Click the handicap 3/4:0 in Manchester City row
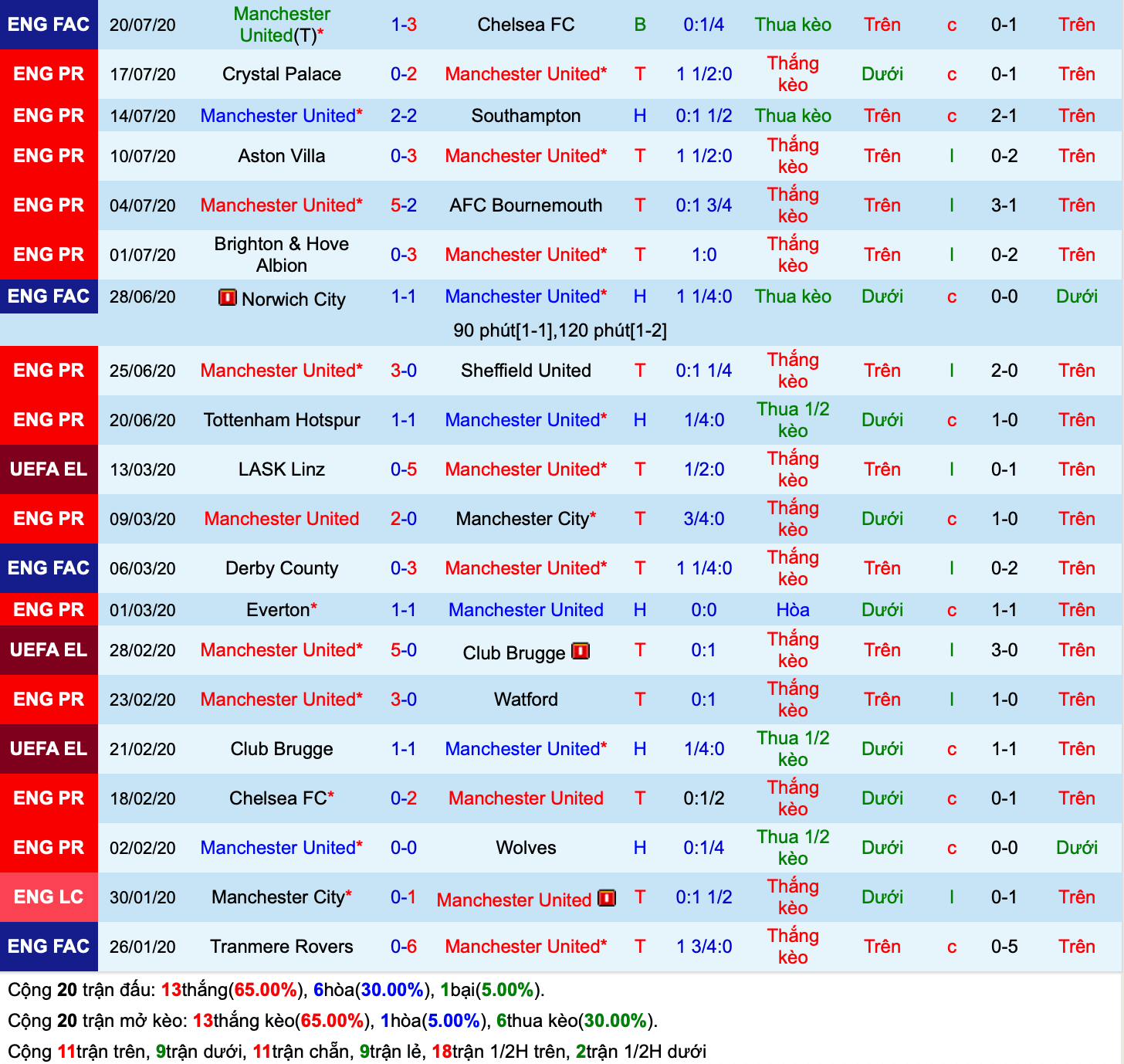 [704, 519]
